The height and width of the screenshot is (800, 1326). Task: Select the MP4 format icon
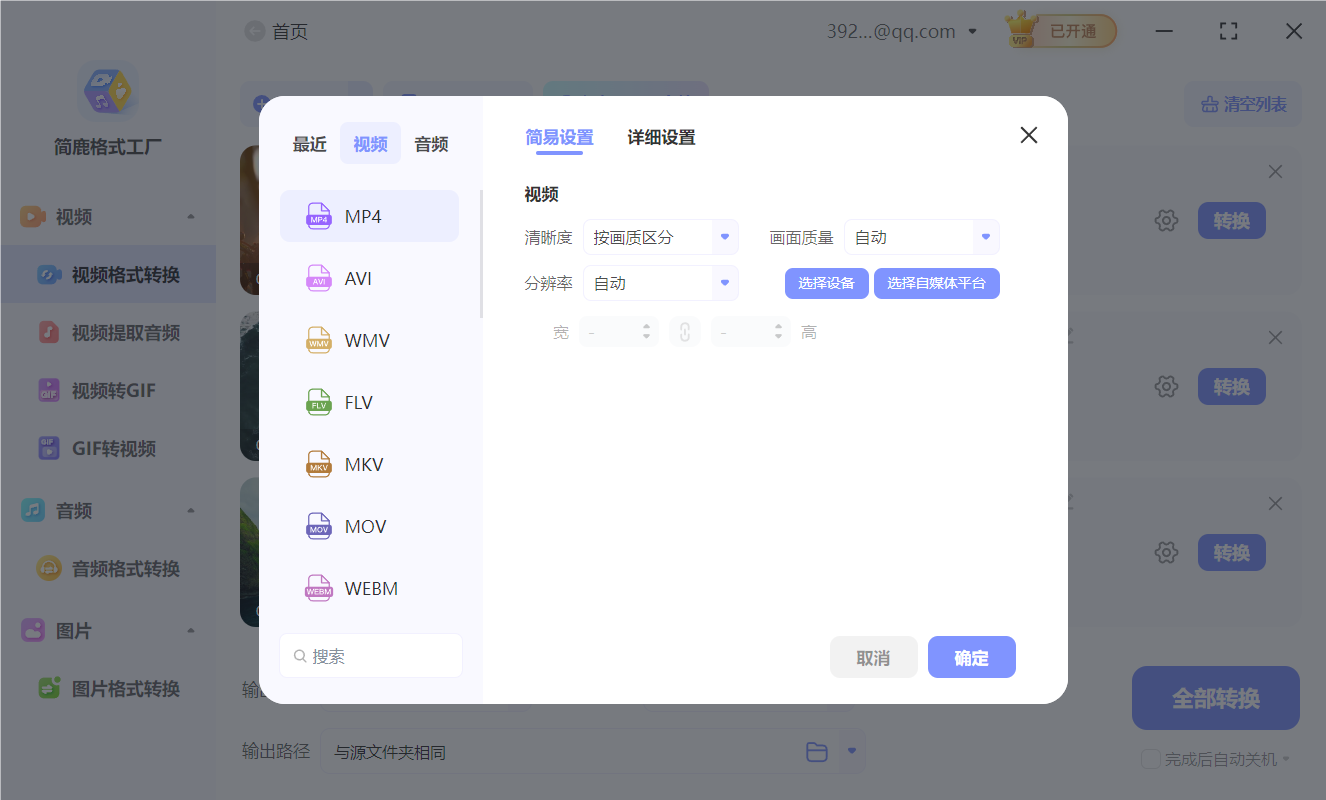point(319,216)
